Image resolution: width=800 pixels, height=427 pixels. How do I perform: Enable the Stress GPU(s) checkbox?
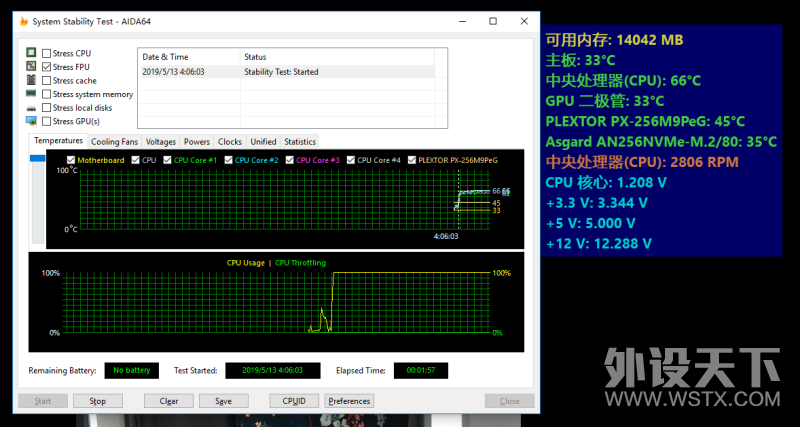pyautogui.click(x=46, y=121)
